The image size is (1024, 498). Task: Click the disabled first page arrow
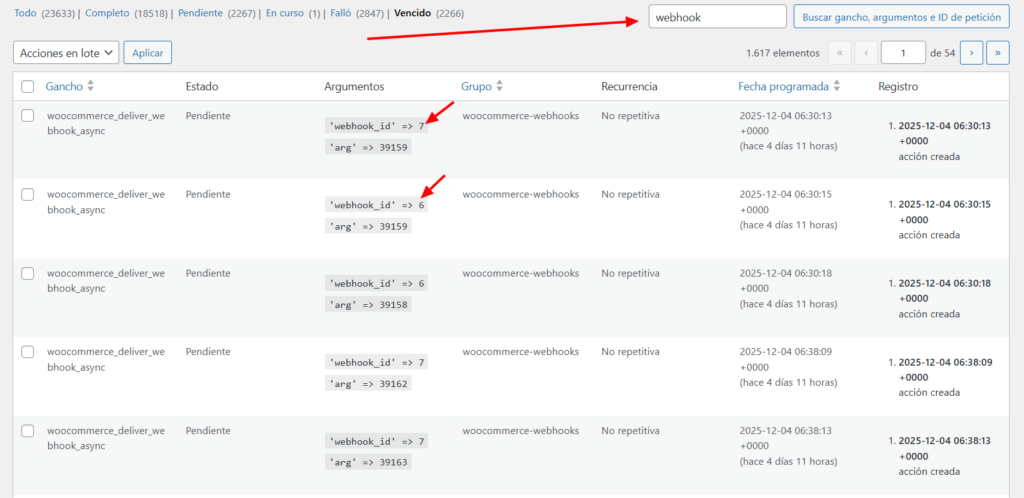pos(841,53)
